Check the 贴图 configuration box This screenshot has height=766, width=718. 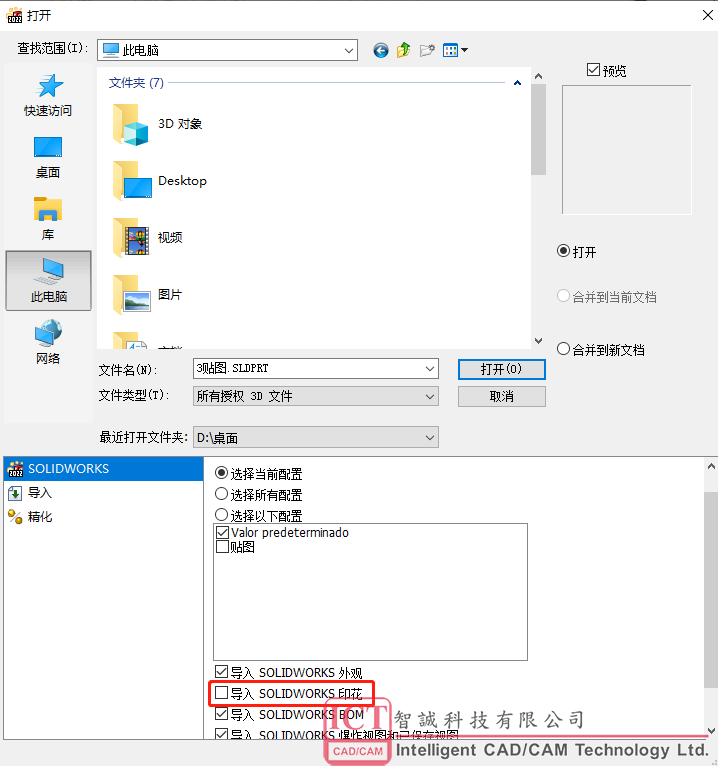[222, 547]
